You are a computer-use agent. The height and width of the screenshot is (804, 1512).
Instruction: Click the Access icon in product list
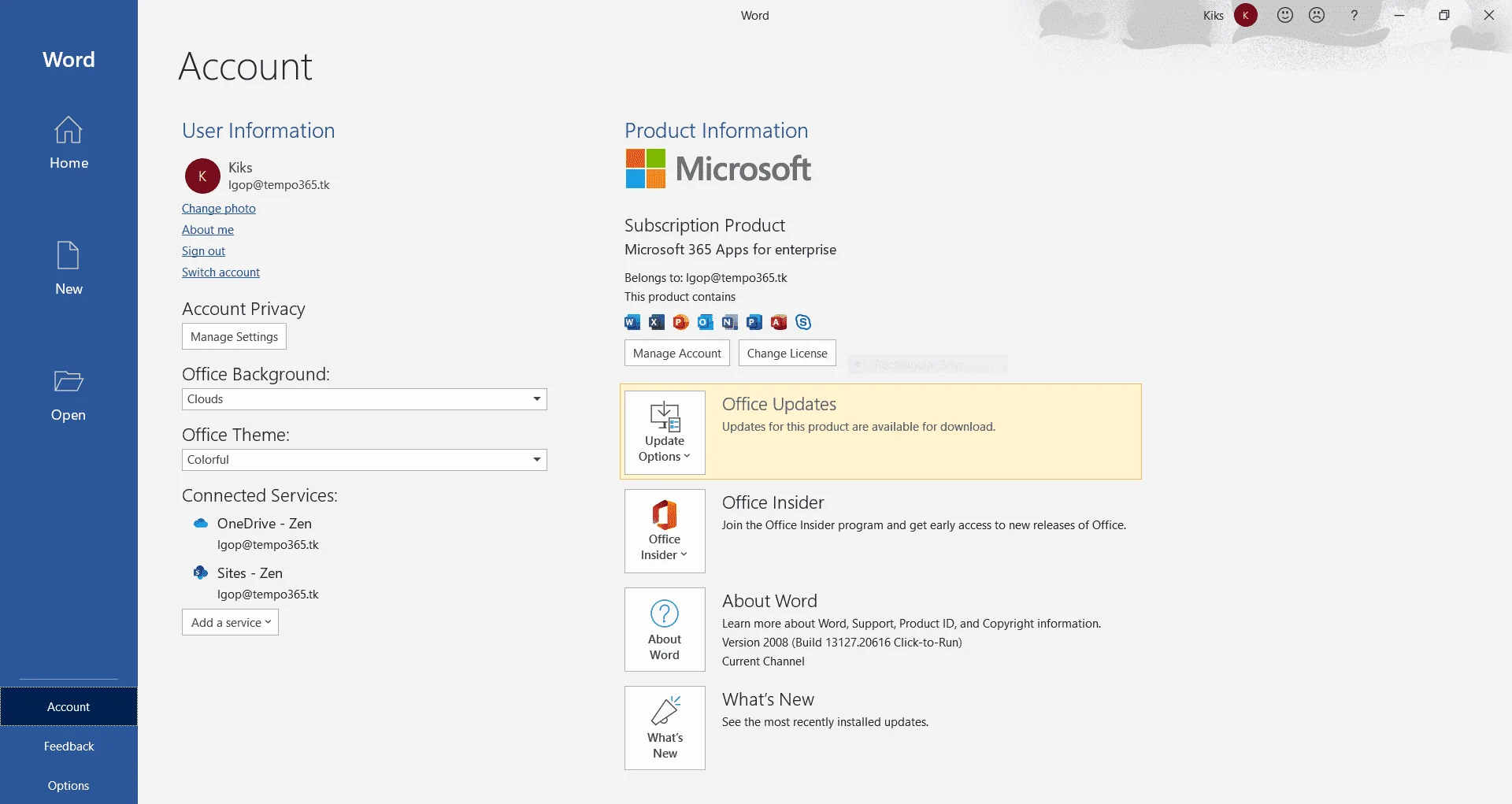pos(779,322)
